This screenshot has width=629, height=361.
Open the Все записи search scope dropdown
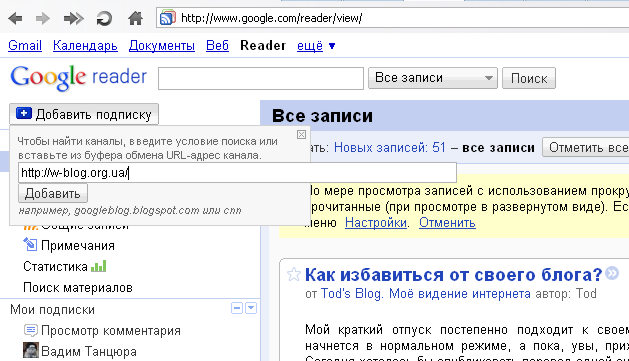(433, 78)
